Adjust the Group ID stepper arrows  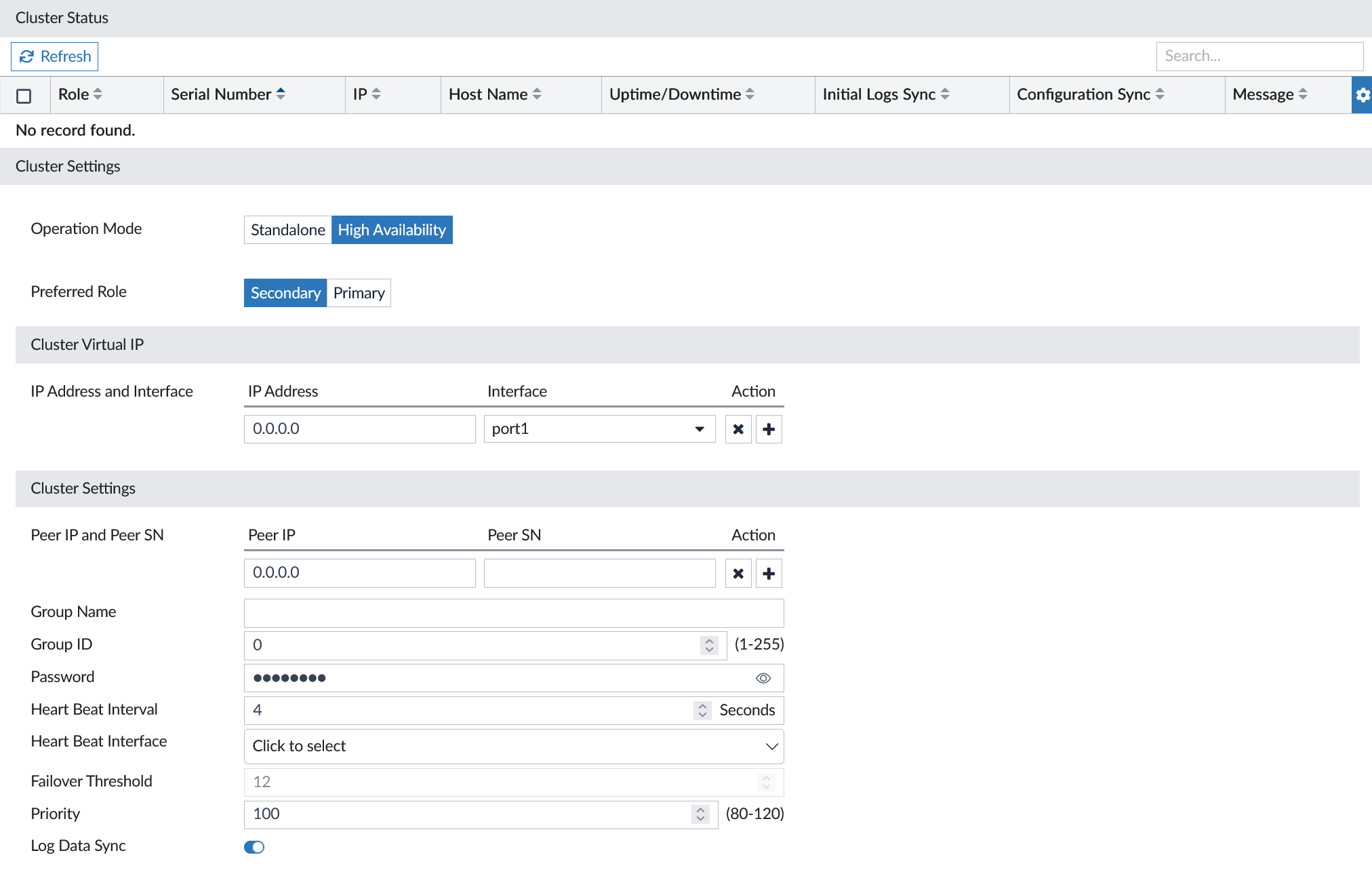pyautogui.click(x=709, y=645)
